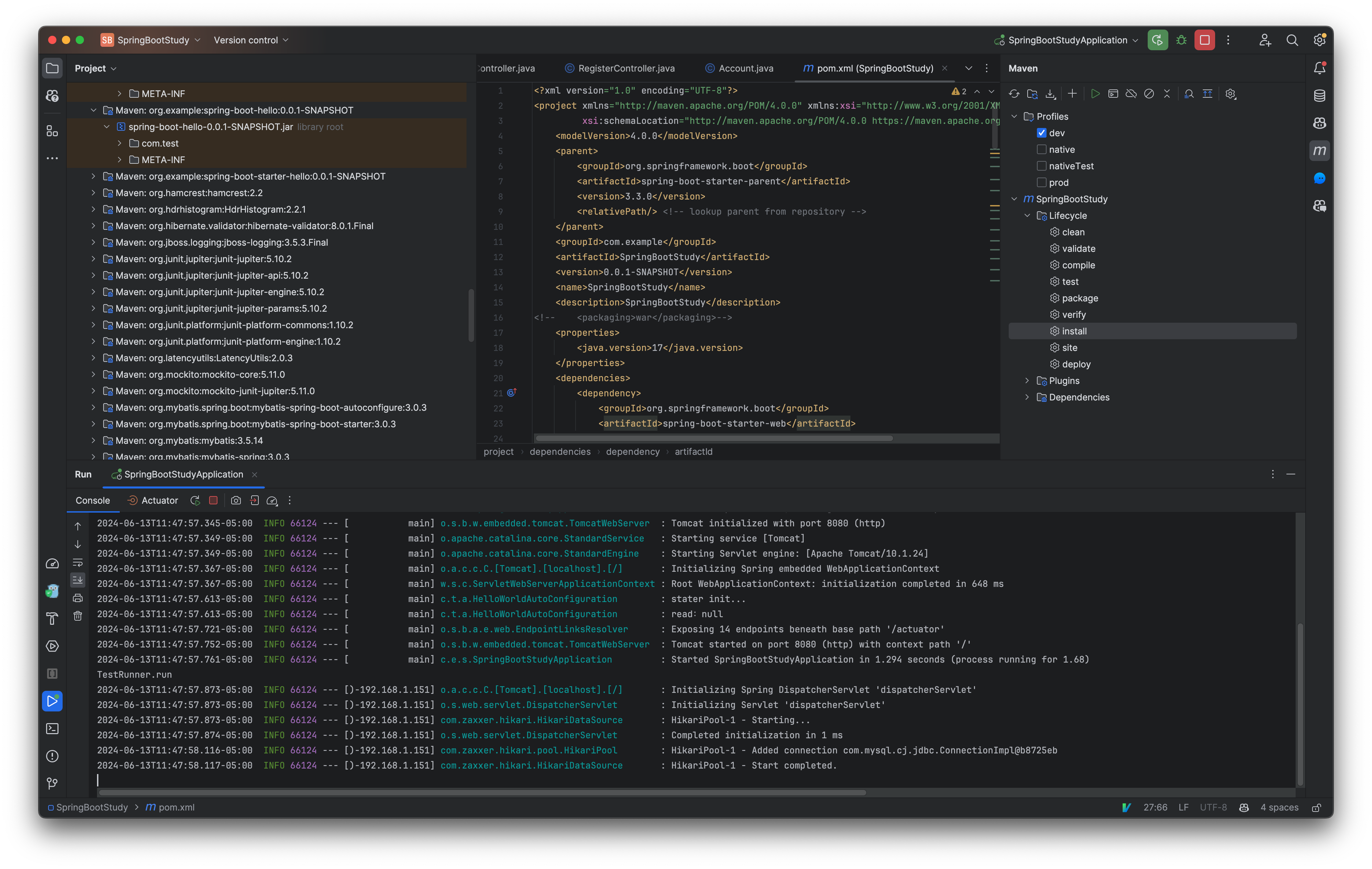Expand the Plugins node in Maven panel
Image resolution: width=1372 pixels, height=869 pixels.
1027,380
